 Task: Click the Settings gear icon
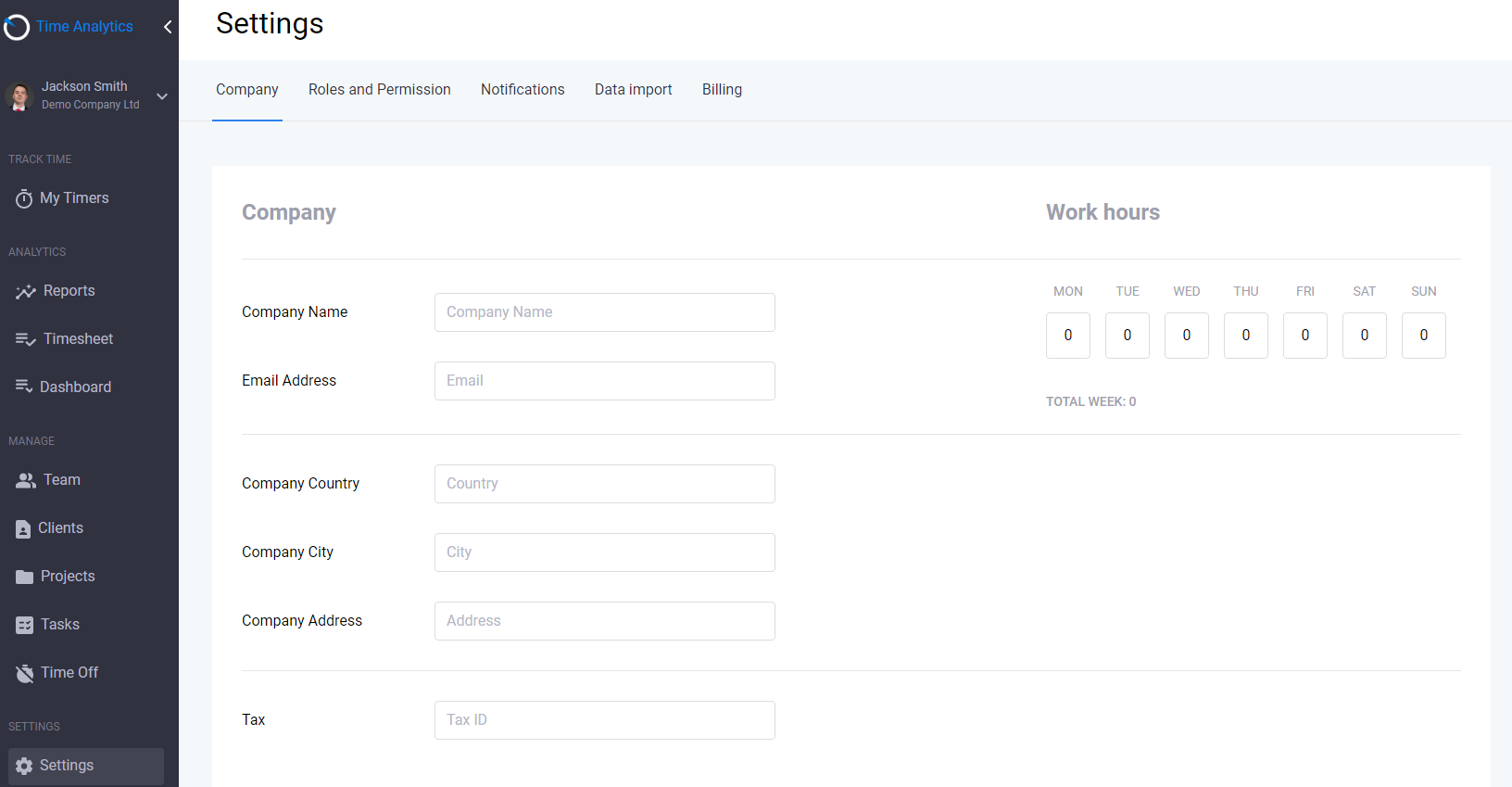pos(24,766)
